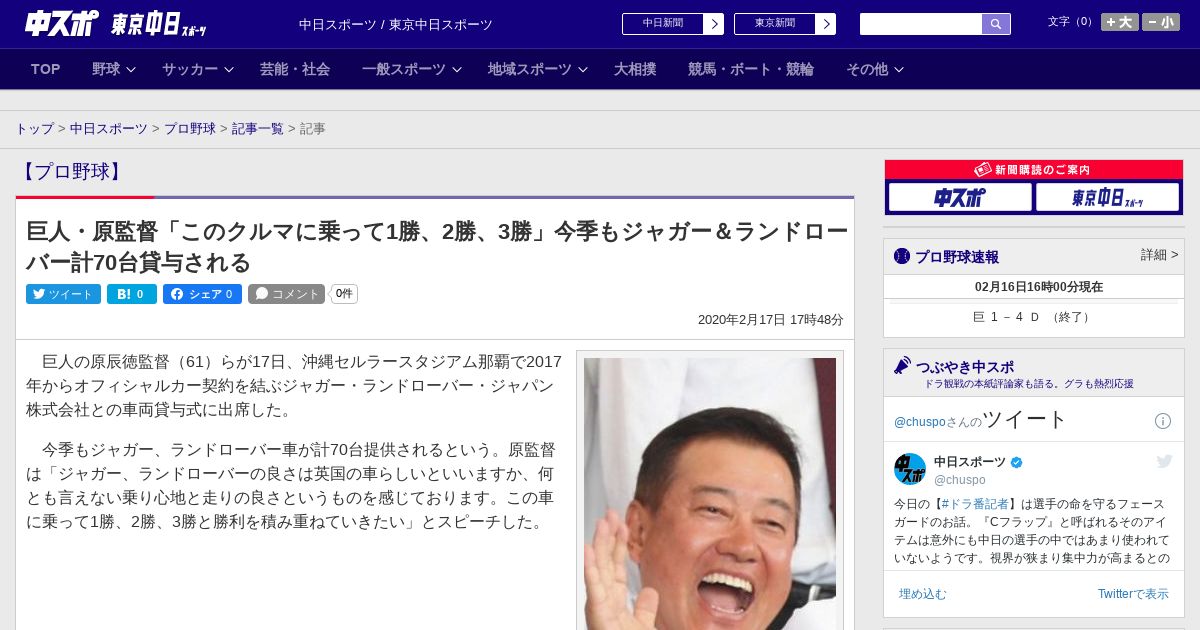
Task: Expand the サッカー navigation menu
Action: (x=198, y=69)
